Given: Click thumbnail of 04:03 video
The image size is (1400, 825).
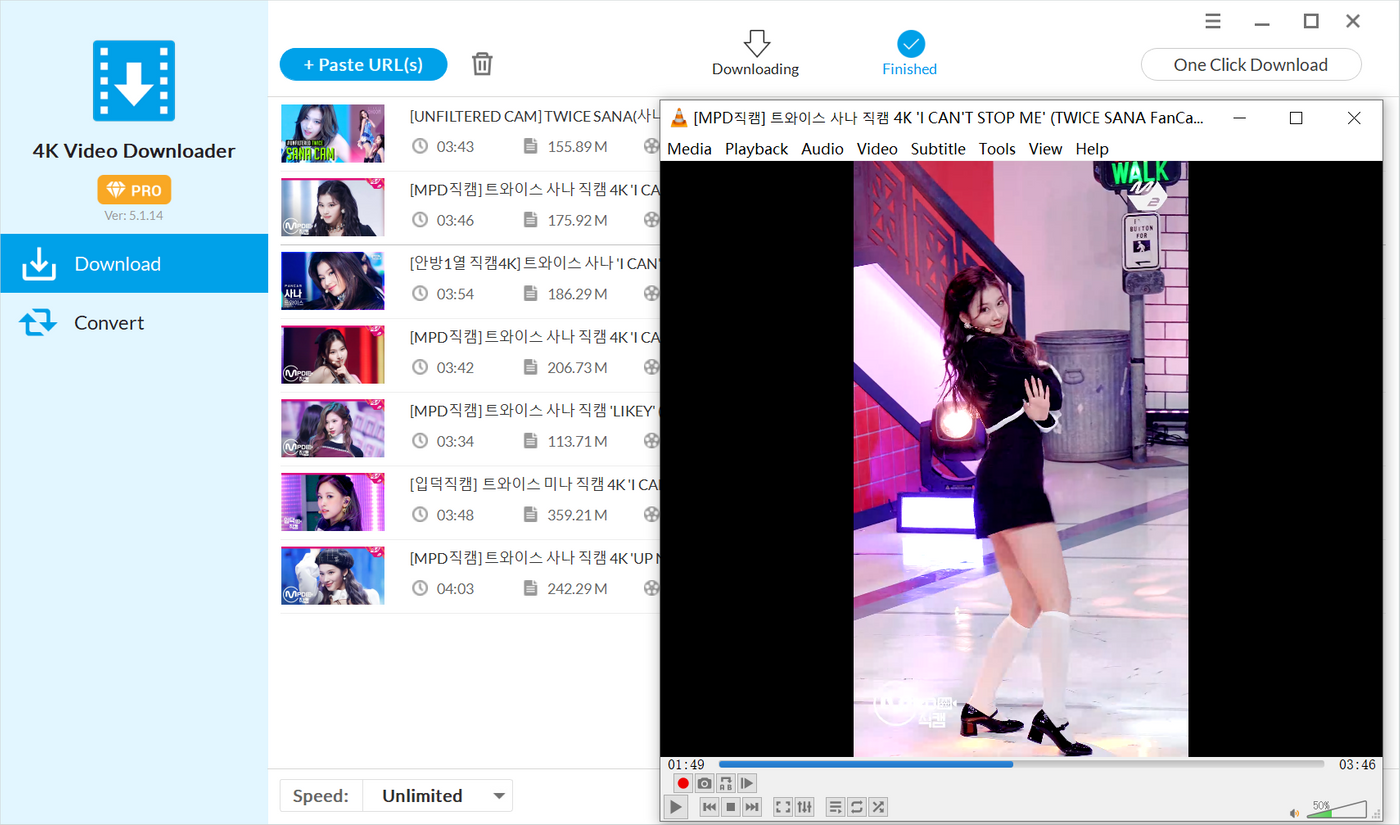Looking at the screenshot, I should pyautogui.click(x=333, y=576).
